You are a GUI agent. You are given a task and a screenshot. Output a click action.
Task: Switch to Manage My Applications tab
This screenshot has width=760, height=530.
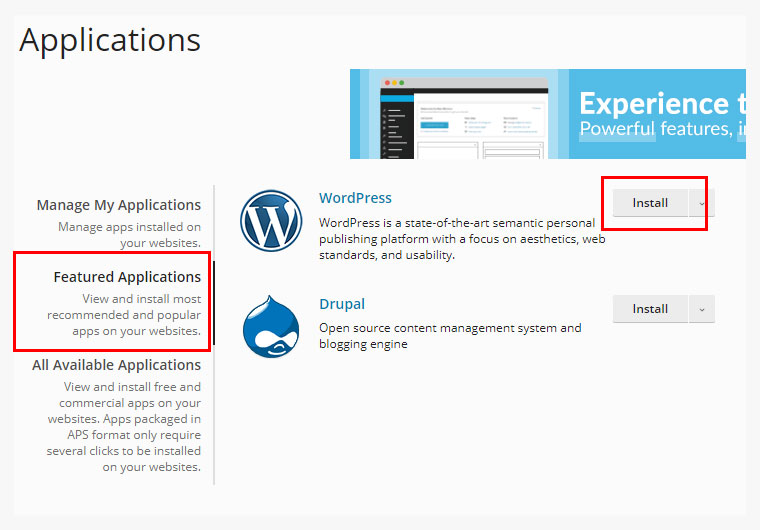[119, 205]
